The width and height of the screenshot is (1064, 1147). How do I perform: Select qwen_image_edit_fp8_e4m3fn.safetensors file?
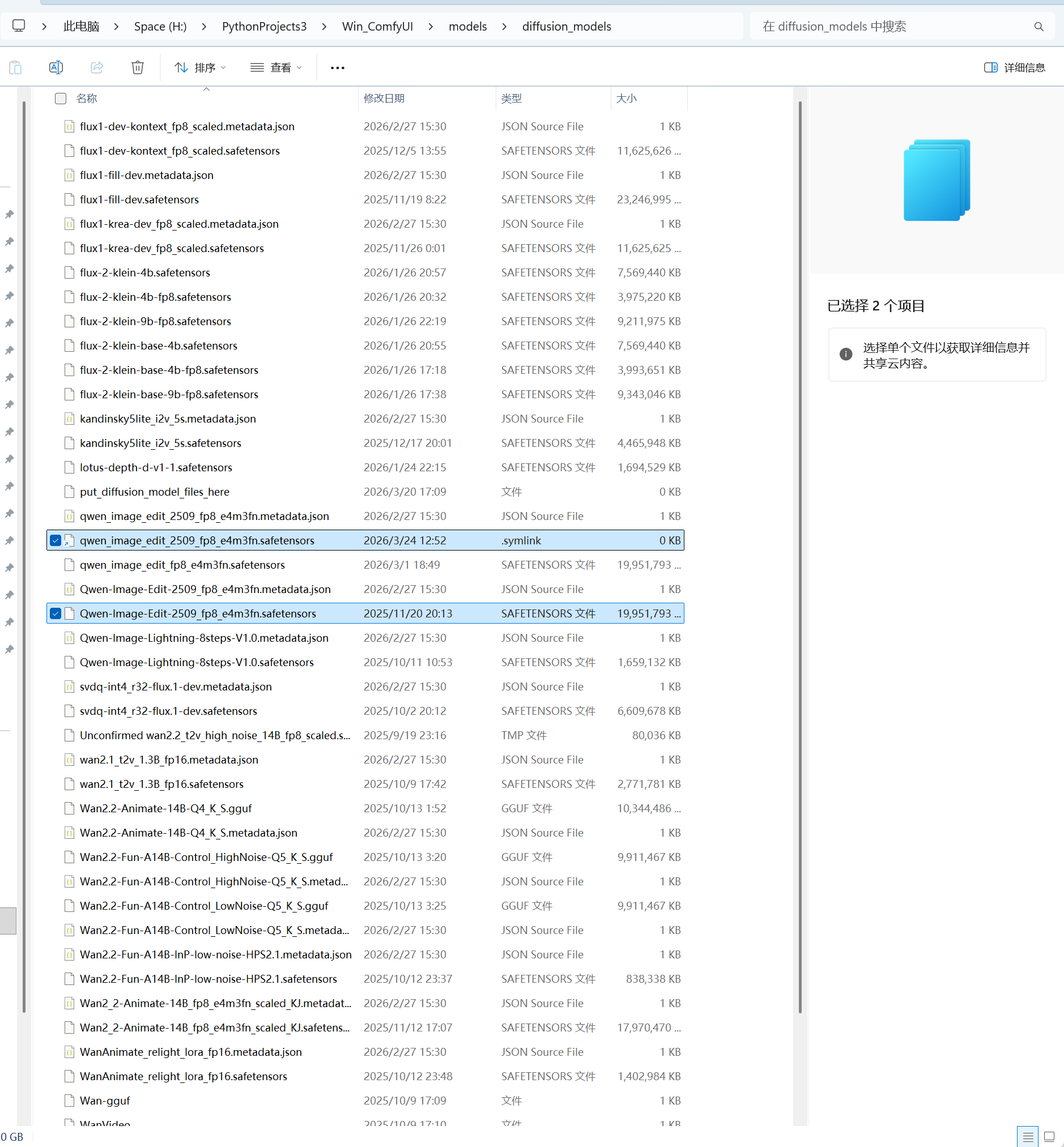[365, 565]
